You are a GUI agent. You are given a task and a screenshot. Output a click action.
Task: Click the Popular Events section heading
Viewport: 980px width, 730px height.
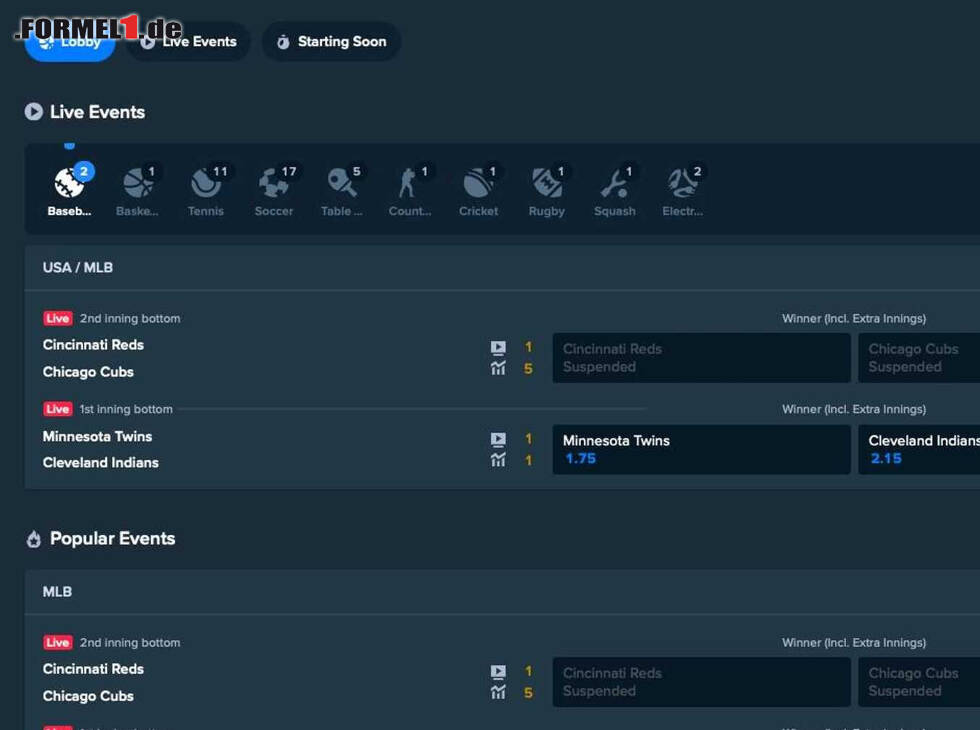click(112, 538)
